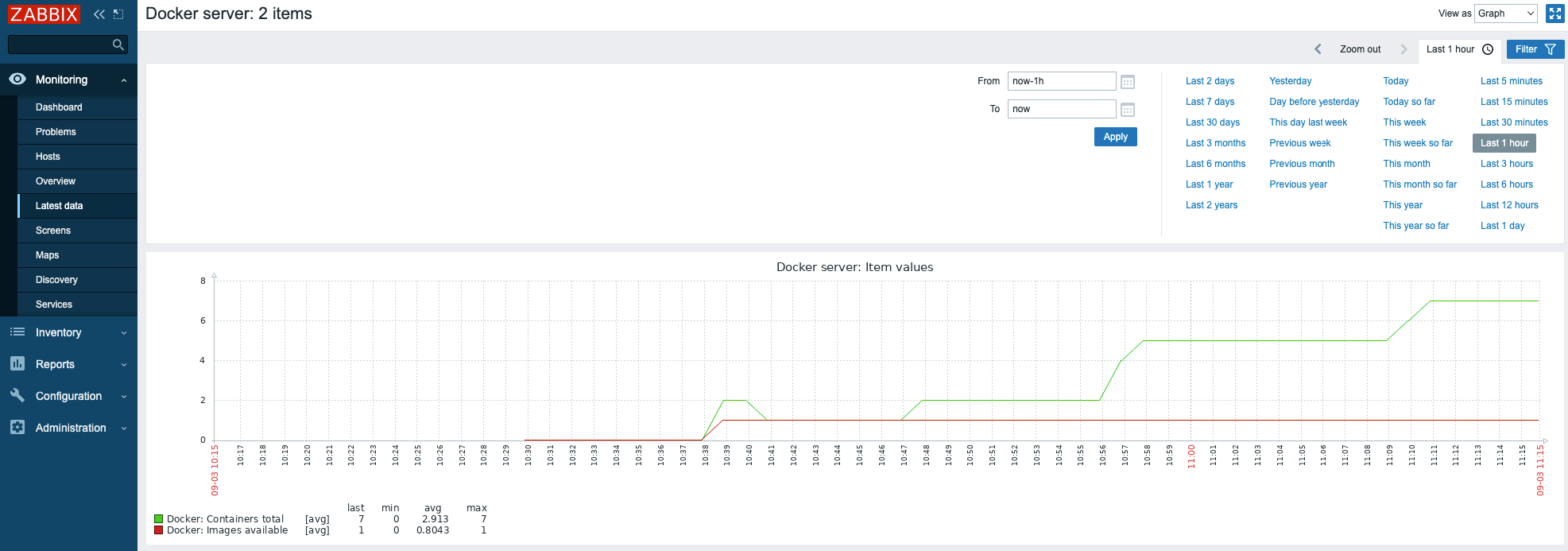Screen dimensions: 1568x551
Task: Open calendar picker for From field
Action: 1127,81
